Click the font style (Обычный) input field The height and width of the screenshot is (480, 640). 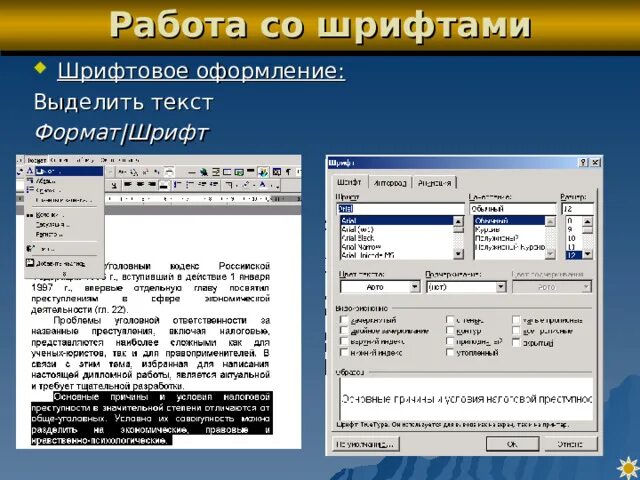[x=513, y=209]
